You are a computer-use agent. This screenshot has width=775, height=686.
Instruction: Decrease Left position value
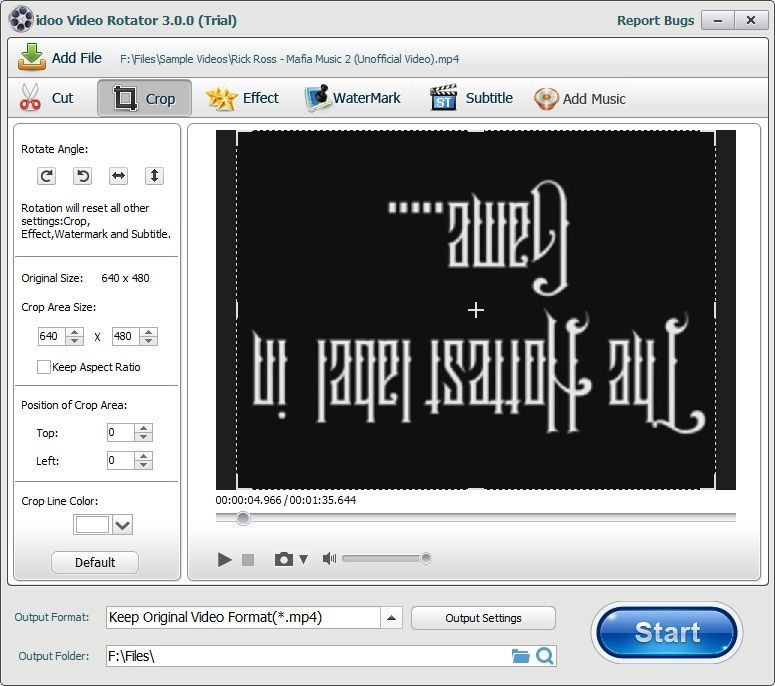click(x=143, y=465)
